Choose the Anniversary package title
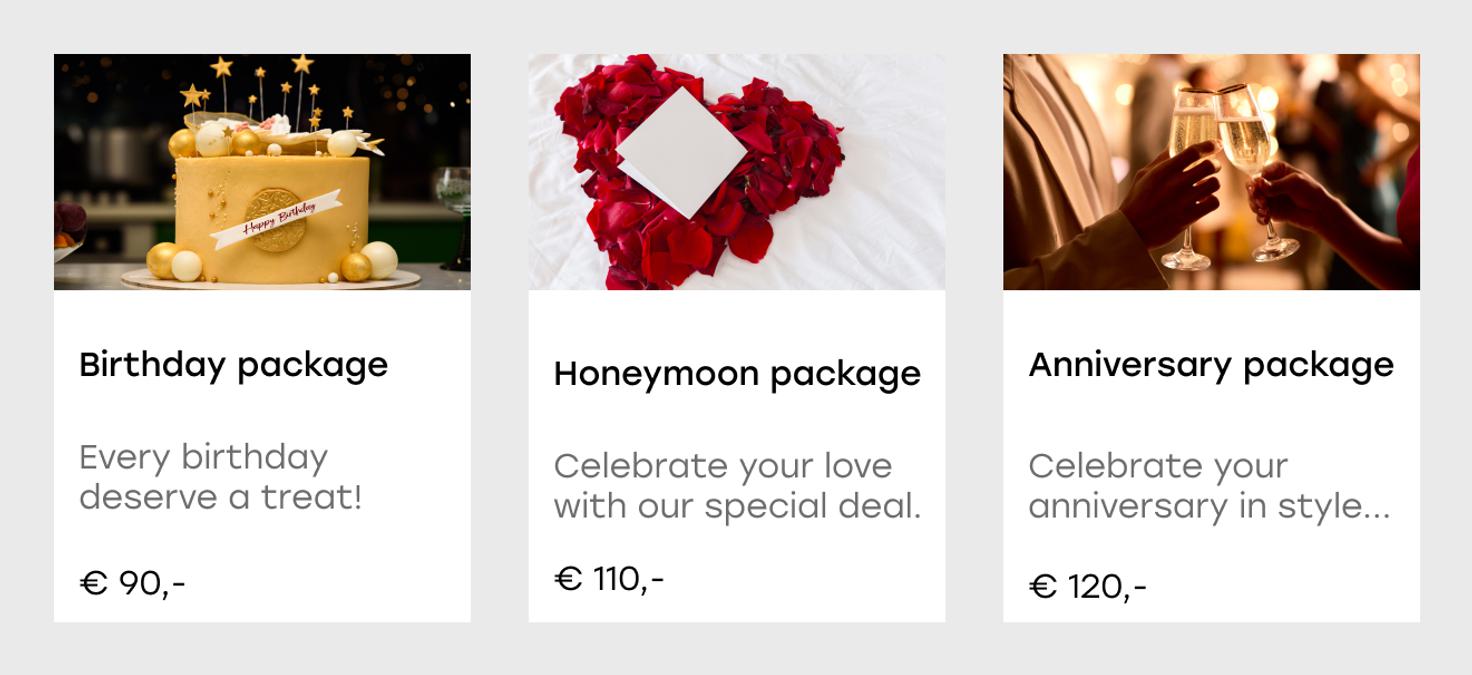 1211,364
